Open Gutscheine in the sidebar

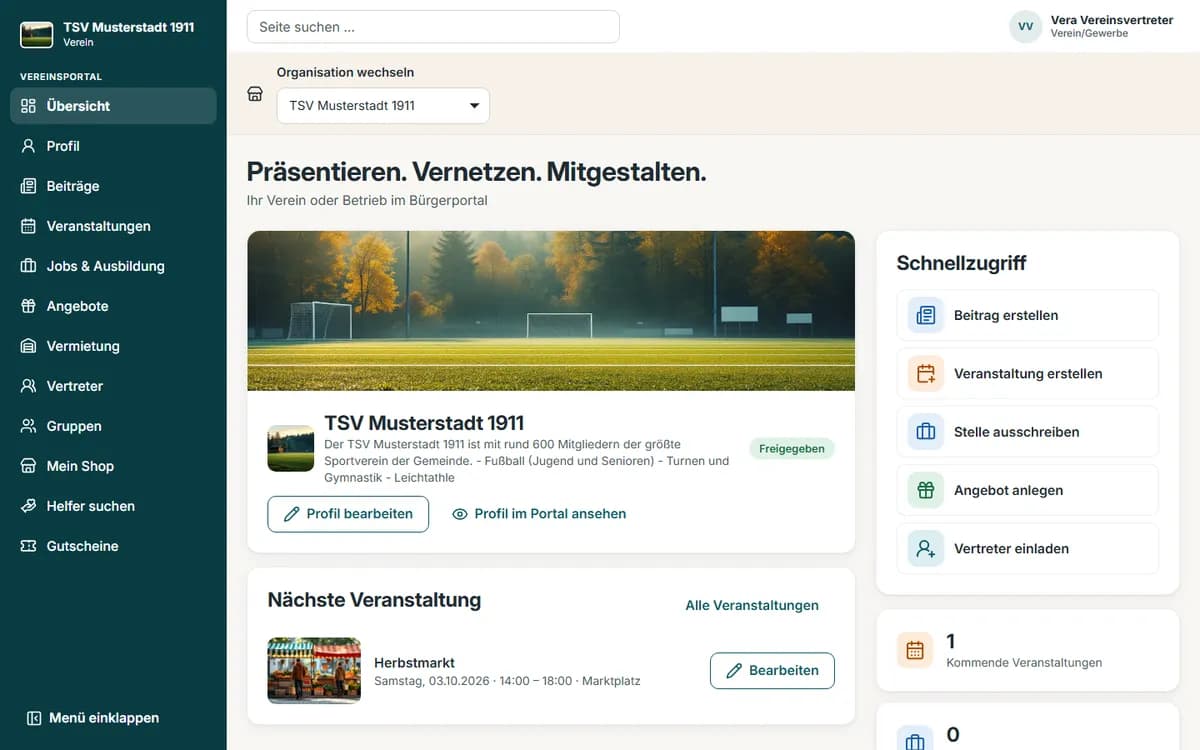click(x=113, y=546)
